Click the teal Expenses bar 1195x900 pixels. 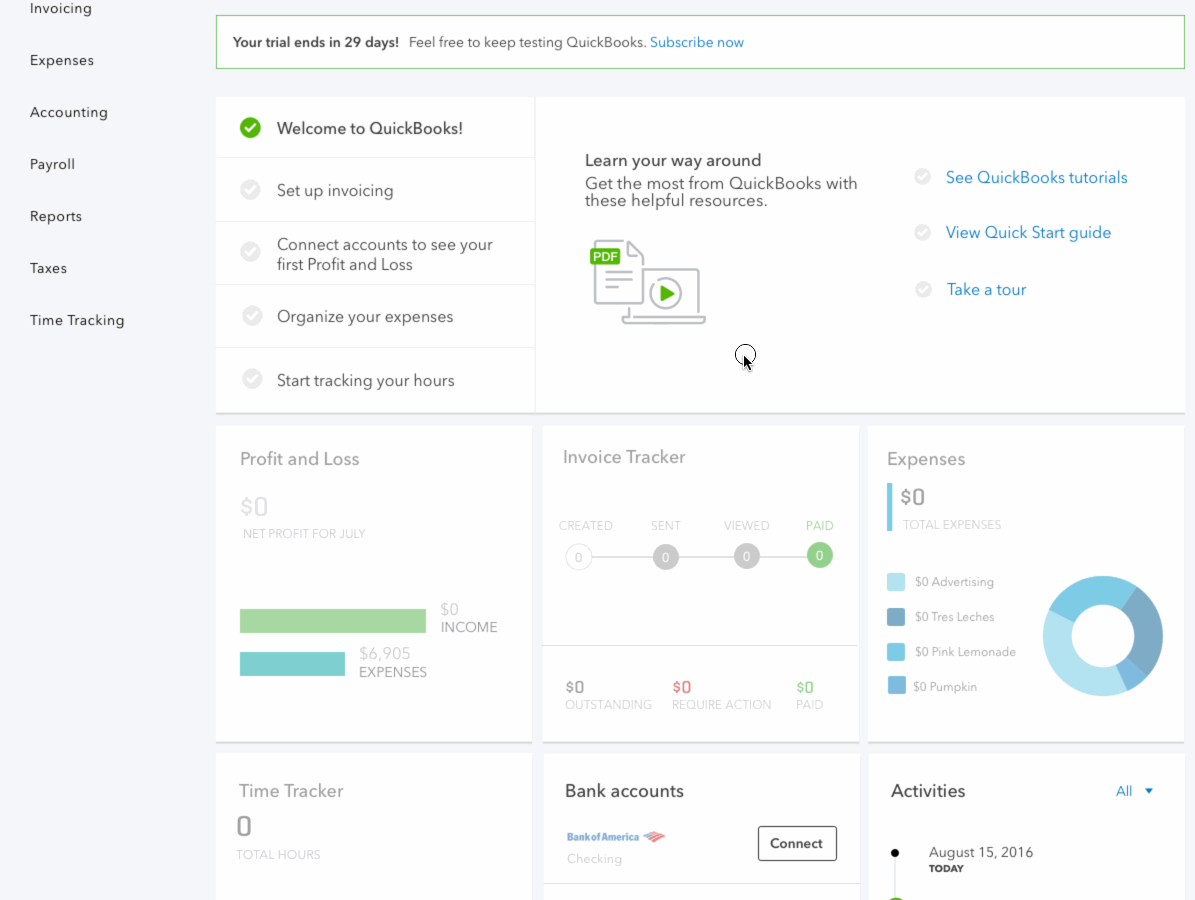tap(293, 664)
